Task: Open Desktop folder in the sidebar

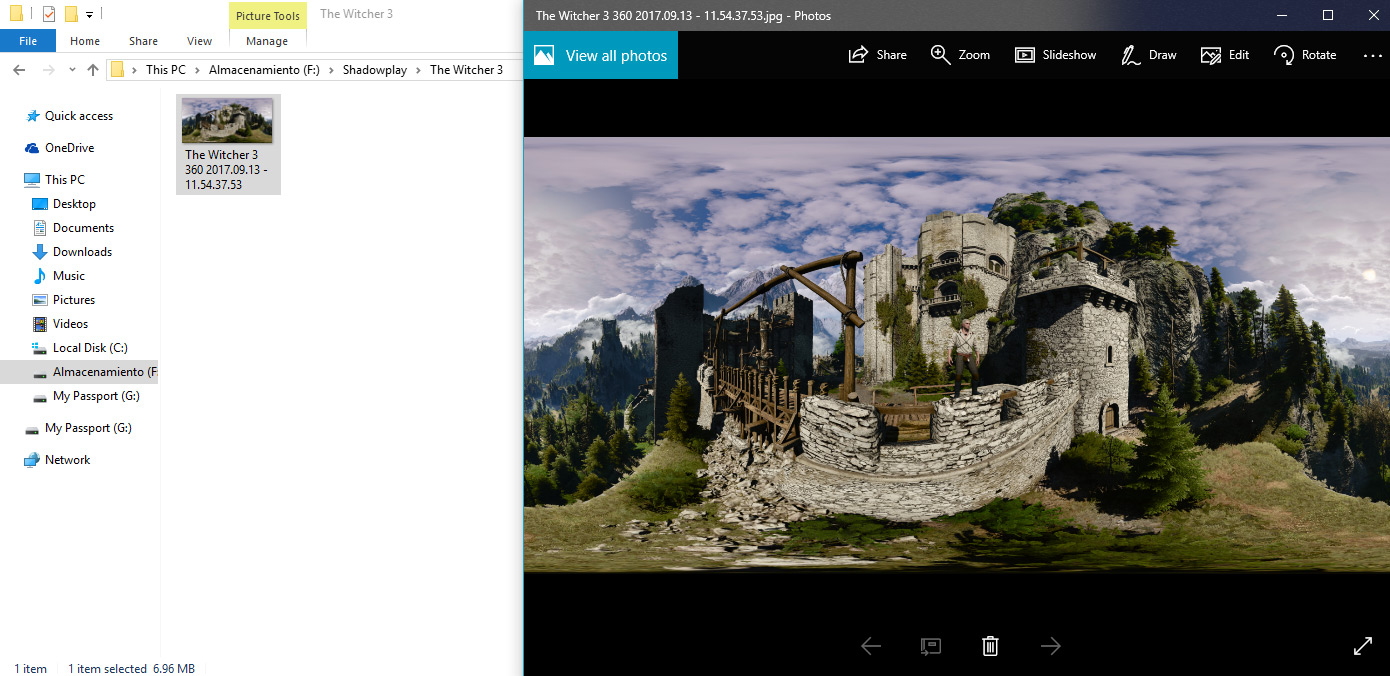Action: coord(74,204)
